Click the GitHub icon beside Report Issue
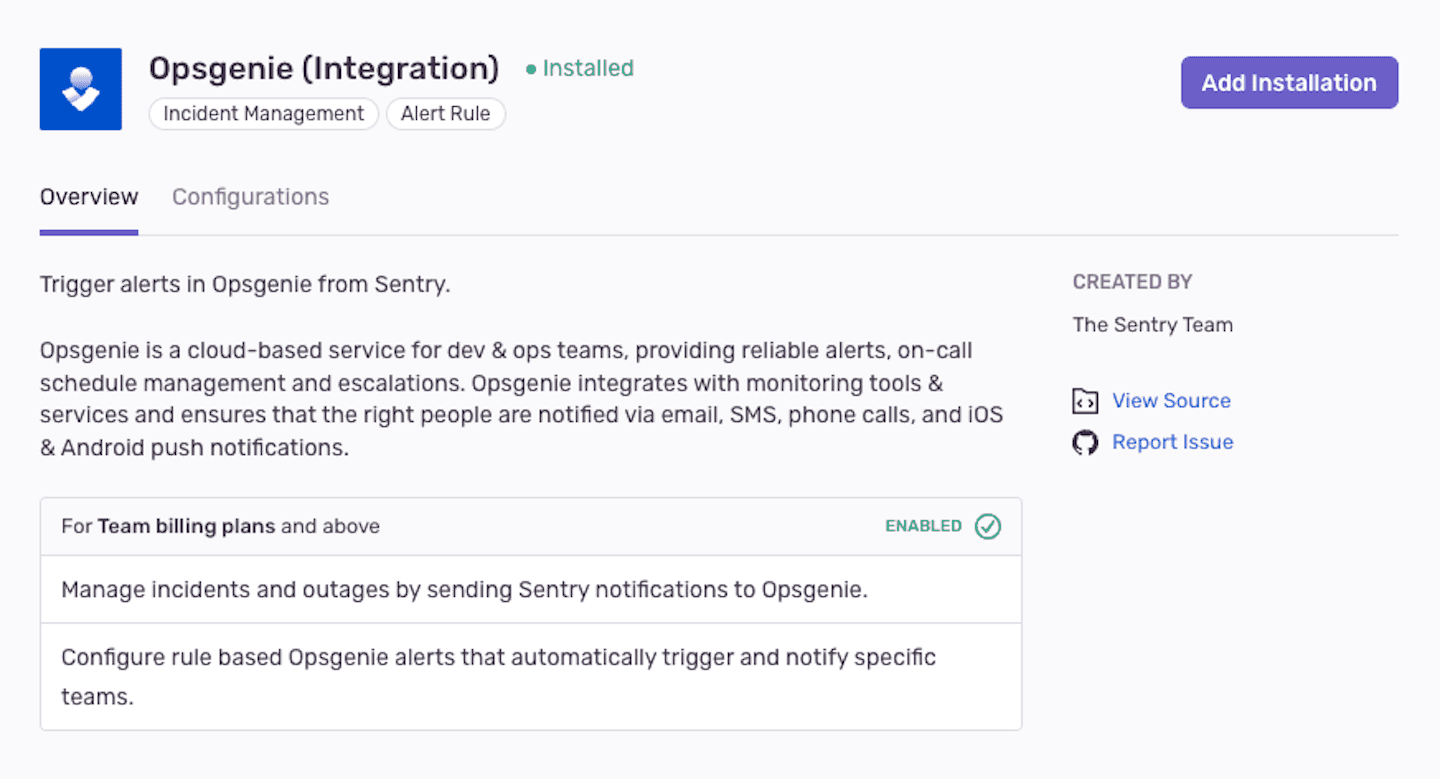Image resolution: width=1440 pixels, height=779 pixels. tap(1085, 443)
